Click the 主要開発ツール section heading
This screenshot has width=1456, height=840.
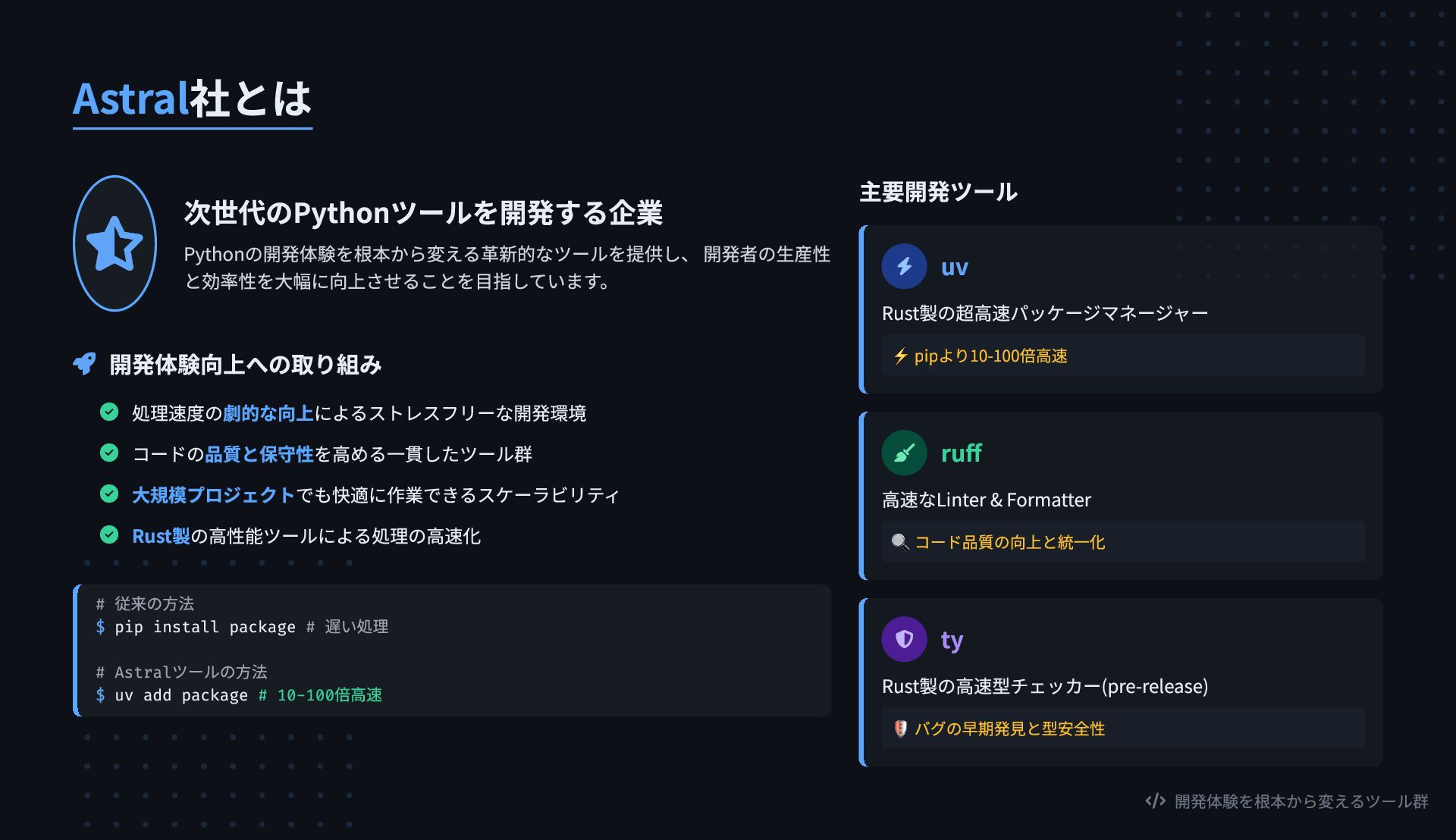click(938, 192)
